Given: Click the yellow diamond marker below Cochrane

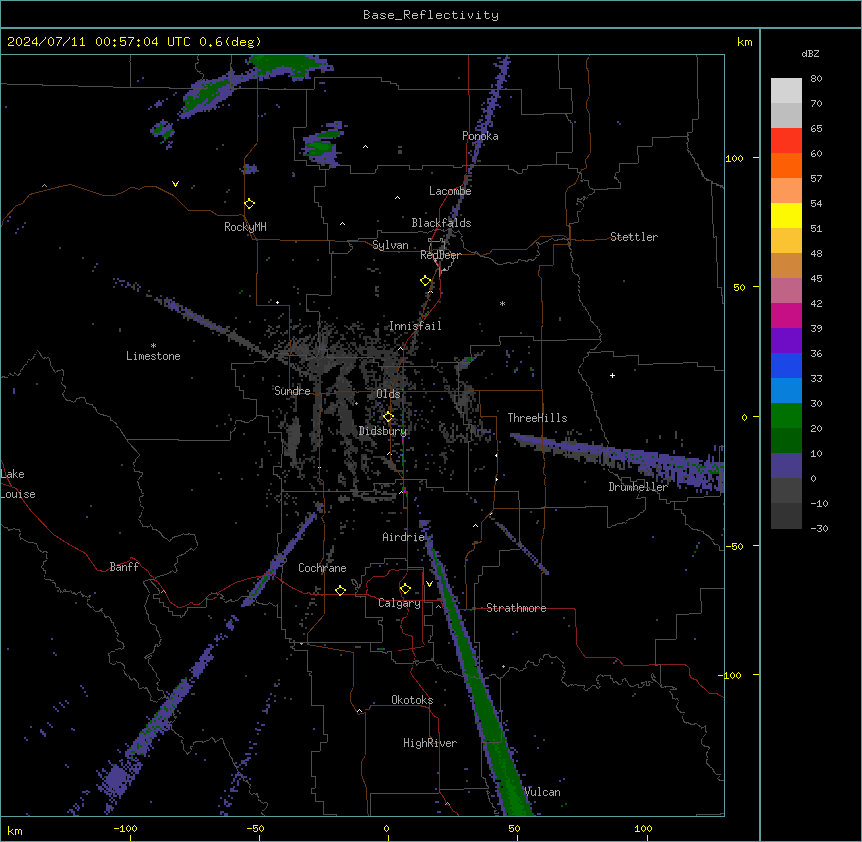Looking at the screenshot, I should [x=340, y=590].
